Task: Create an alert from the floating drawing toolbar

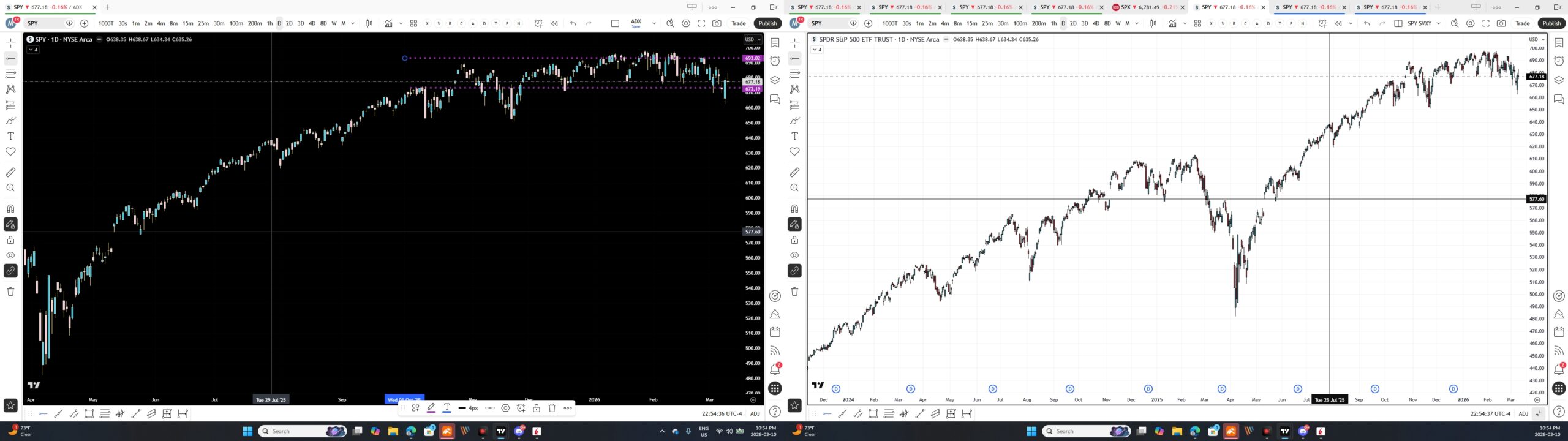Action: (521, 408)
